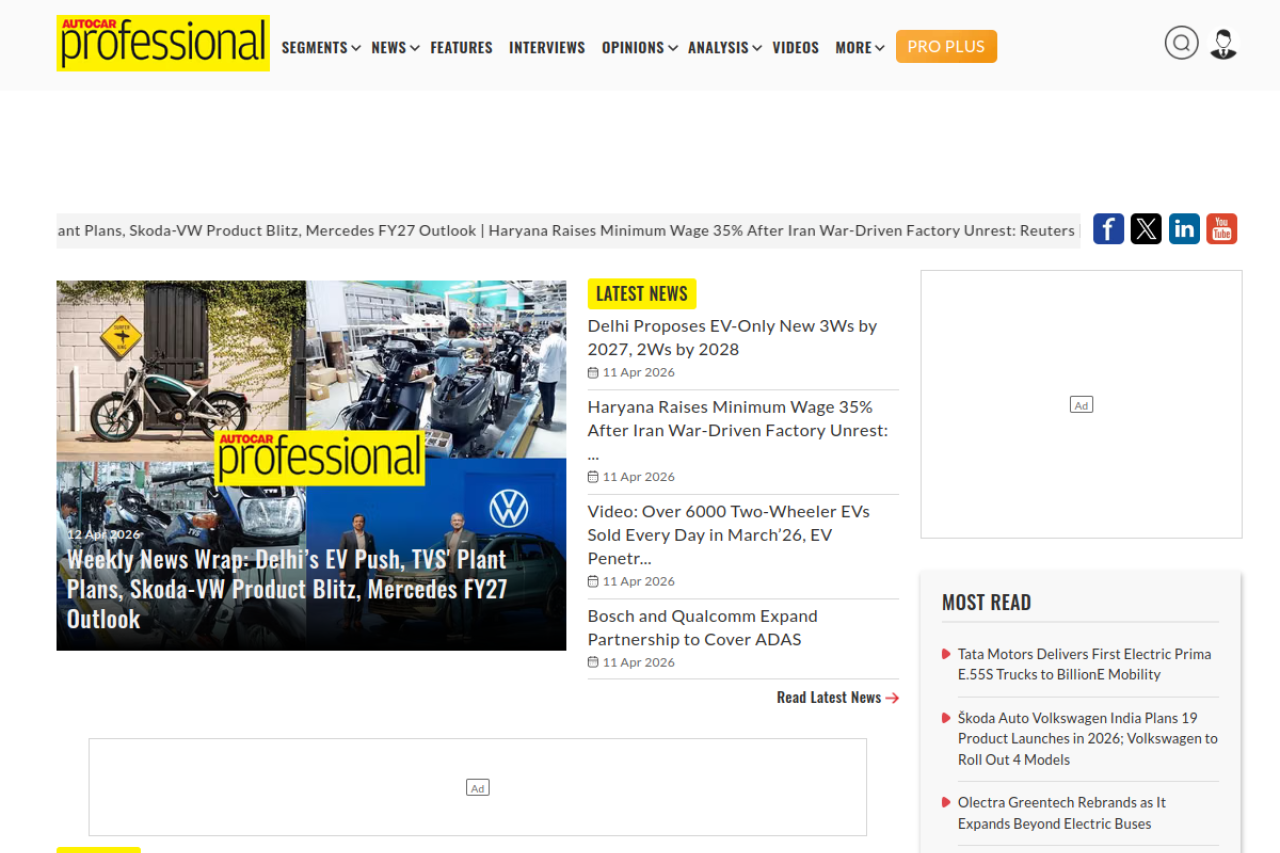The height and width of the screenshot is (853, 1280).
Task: Click the user profile avatar icon
Action: 1223,44
